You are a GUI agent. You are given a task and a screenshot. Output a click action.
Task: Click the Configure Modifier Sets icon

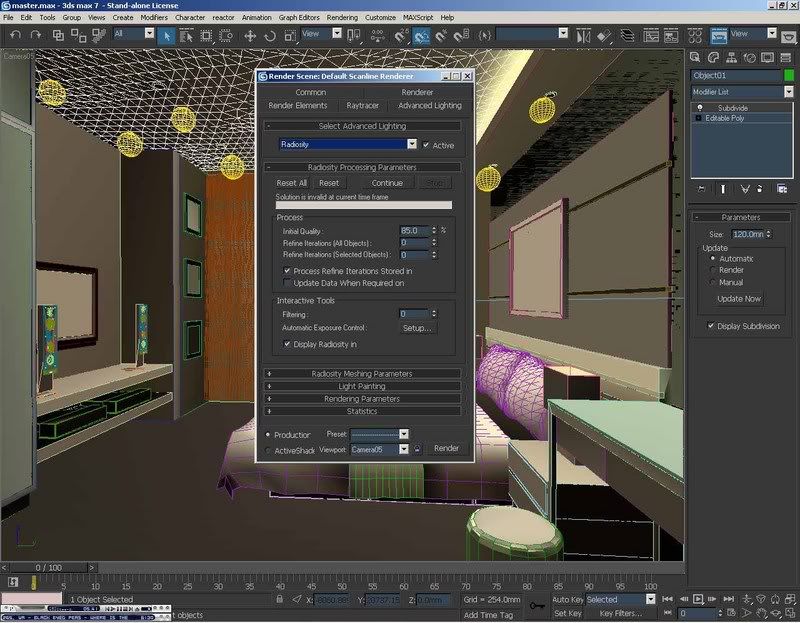click(x=781, y=188)
